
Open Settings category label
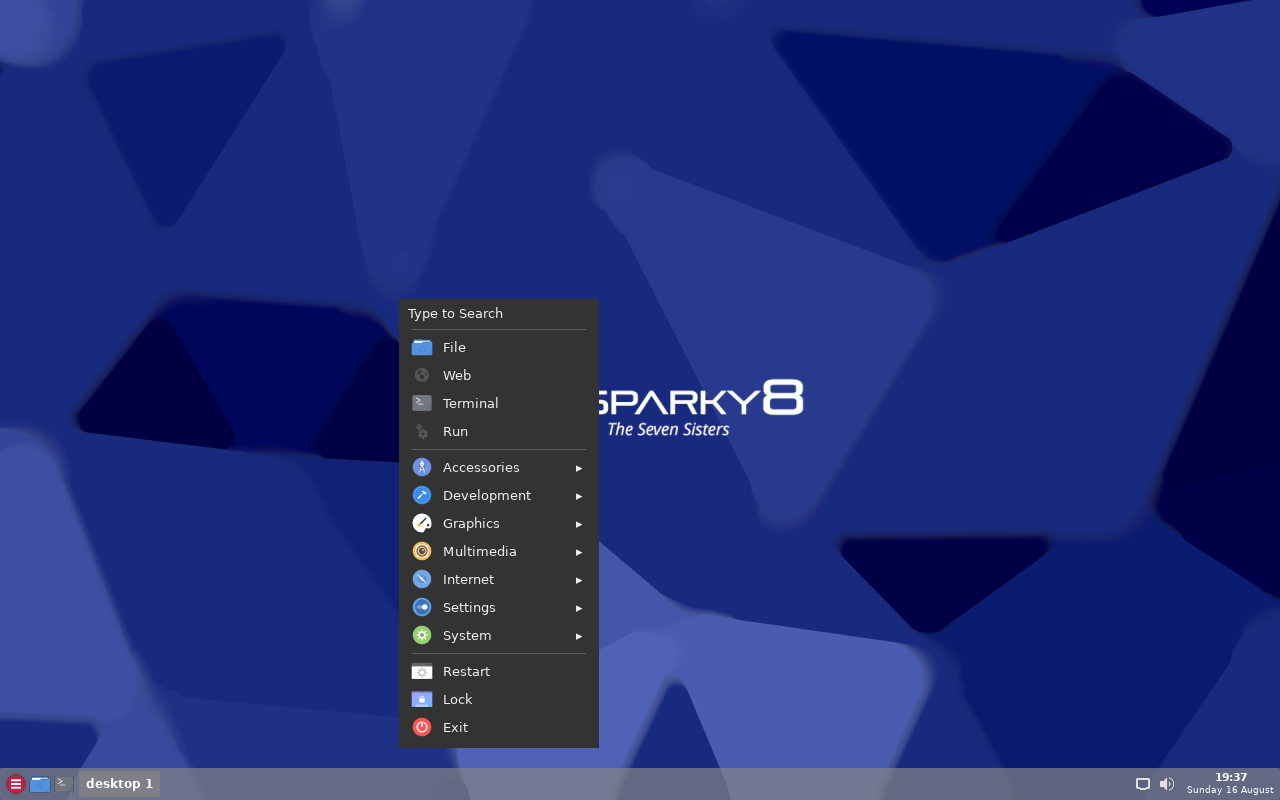click(x=469, y=607)
